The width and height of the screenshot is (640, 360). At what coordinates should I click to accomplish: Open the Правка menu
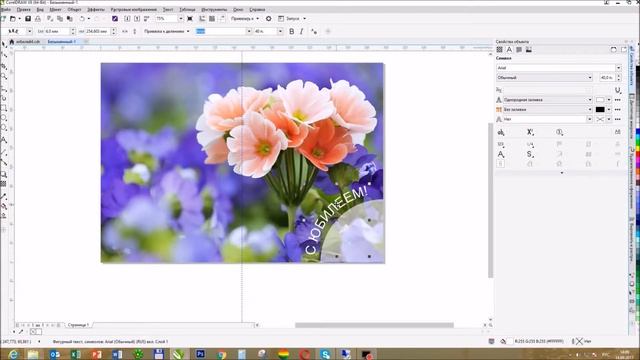[23, 9]
